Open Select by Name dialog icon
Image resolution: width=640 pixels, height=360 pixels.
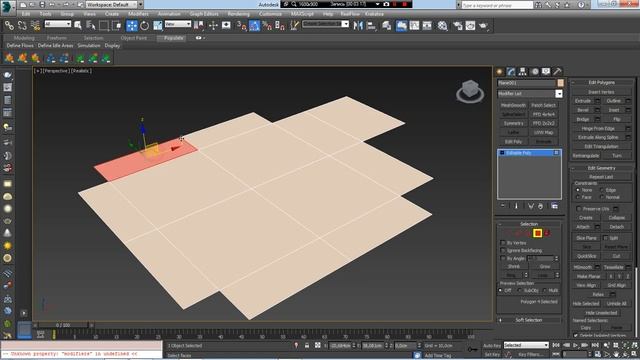(91, 26)
